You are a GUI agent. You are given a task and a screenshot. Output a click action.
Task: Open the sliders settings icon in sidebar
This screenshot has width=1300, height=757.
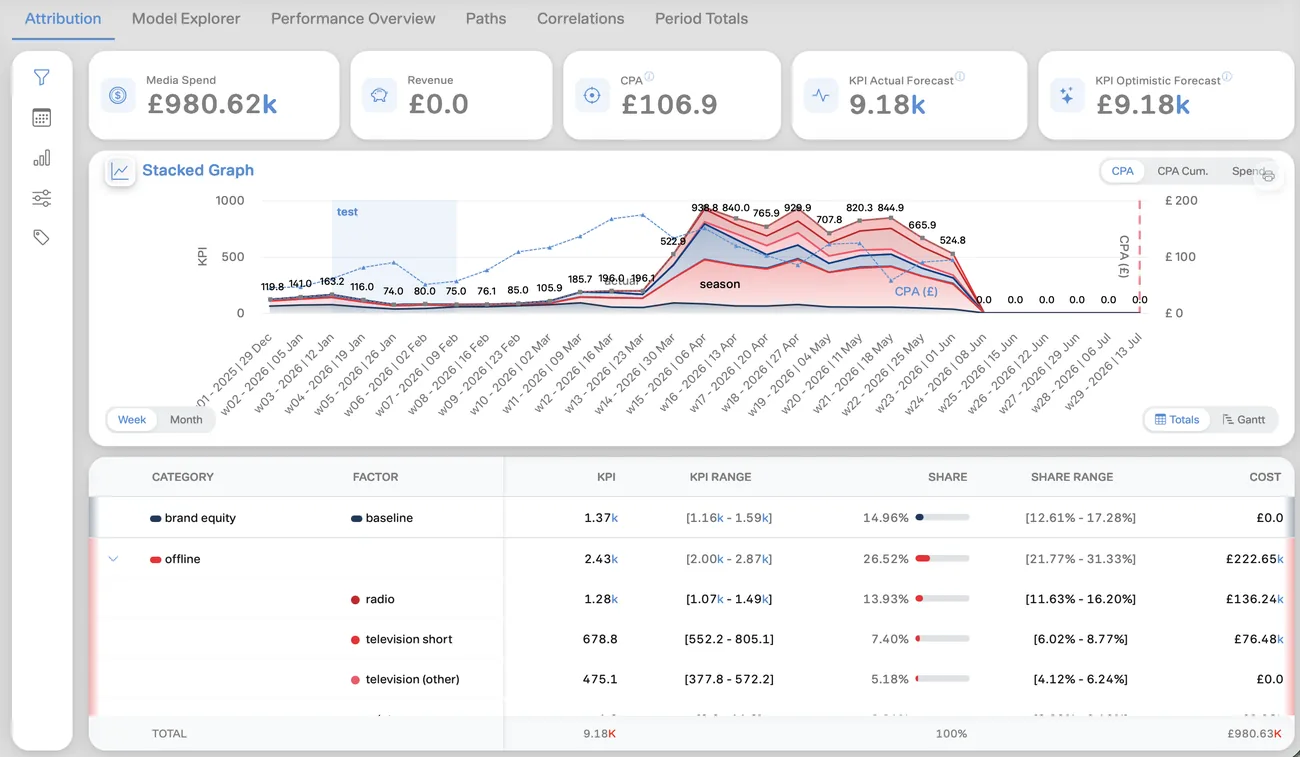(x=41, y=198)
